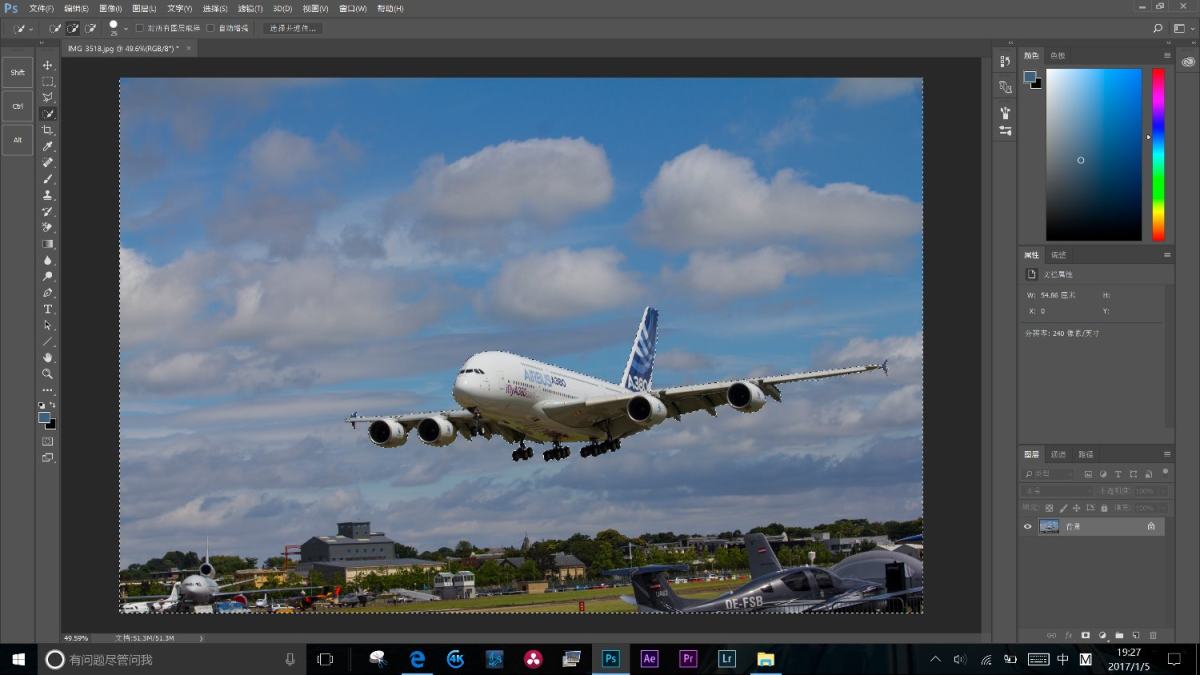Open layer filter type dropdown
Image resolution: width=1200 pixels, height=675 pixels.
tap(1048, 474)
